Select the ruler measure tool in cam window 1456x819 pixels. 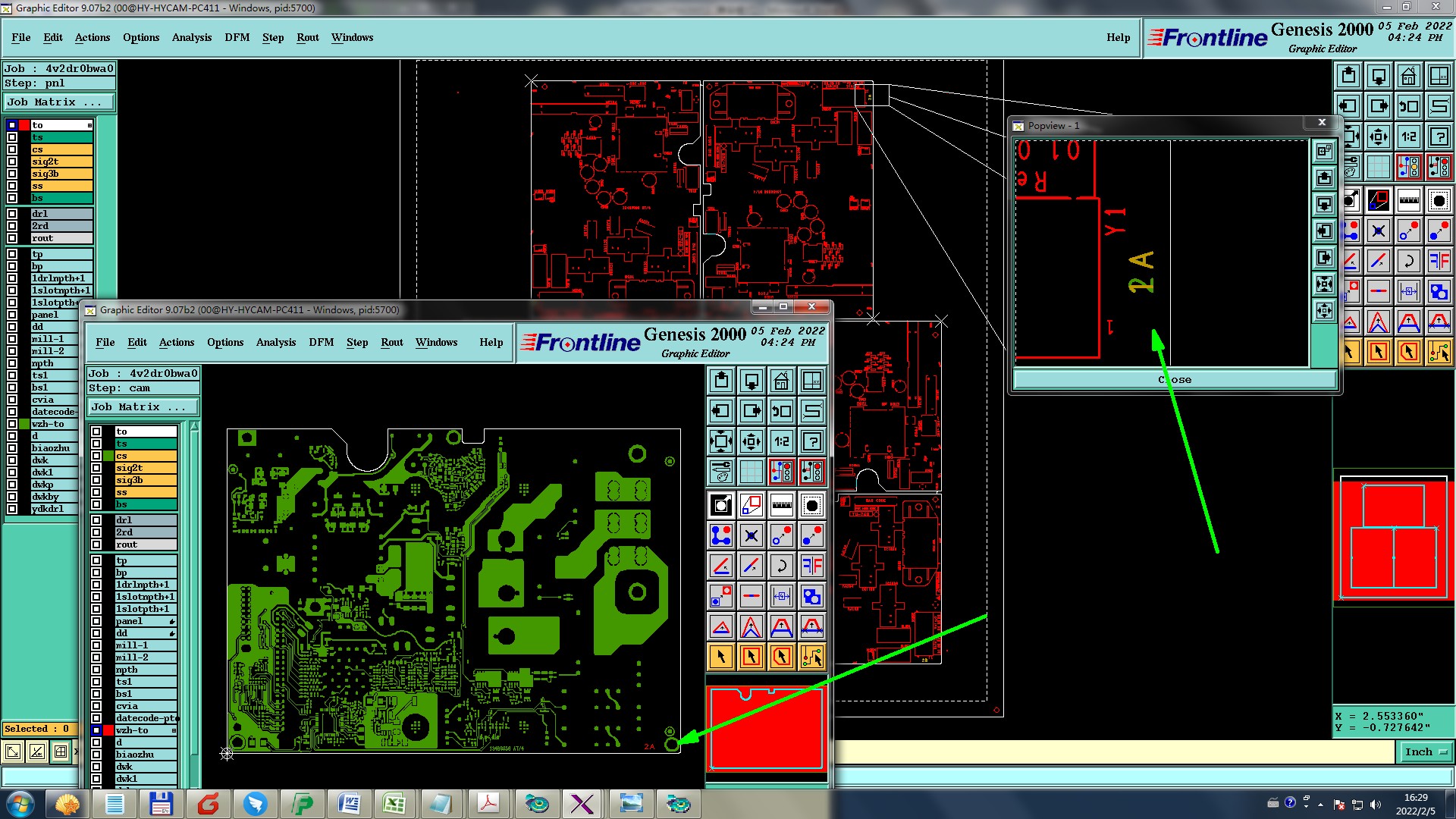[x=781, y=505]
